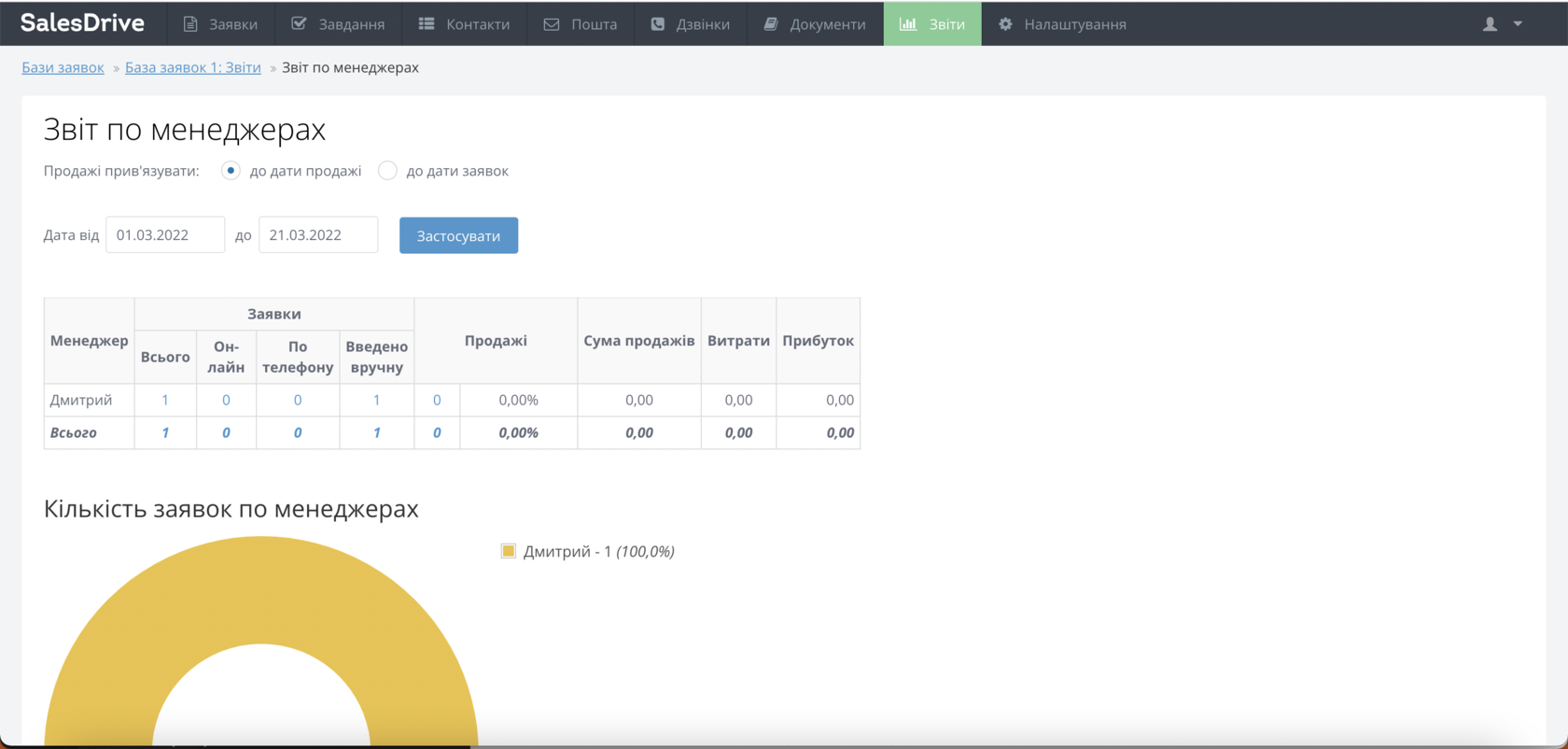Select the Звіти tab
This screenshot has height=749, width=1568.
coord(932,23)
